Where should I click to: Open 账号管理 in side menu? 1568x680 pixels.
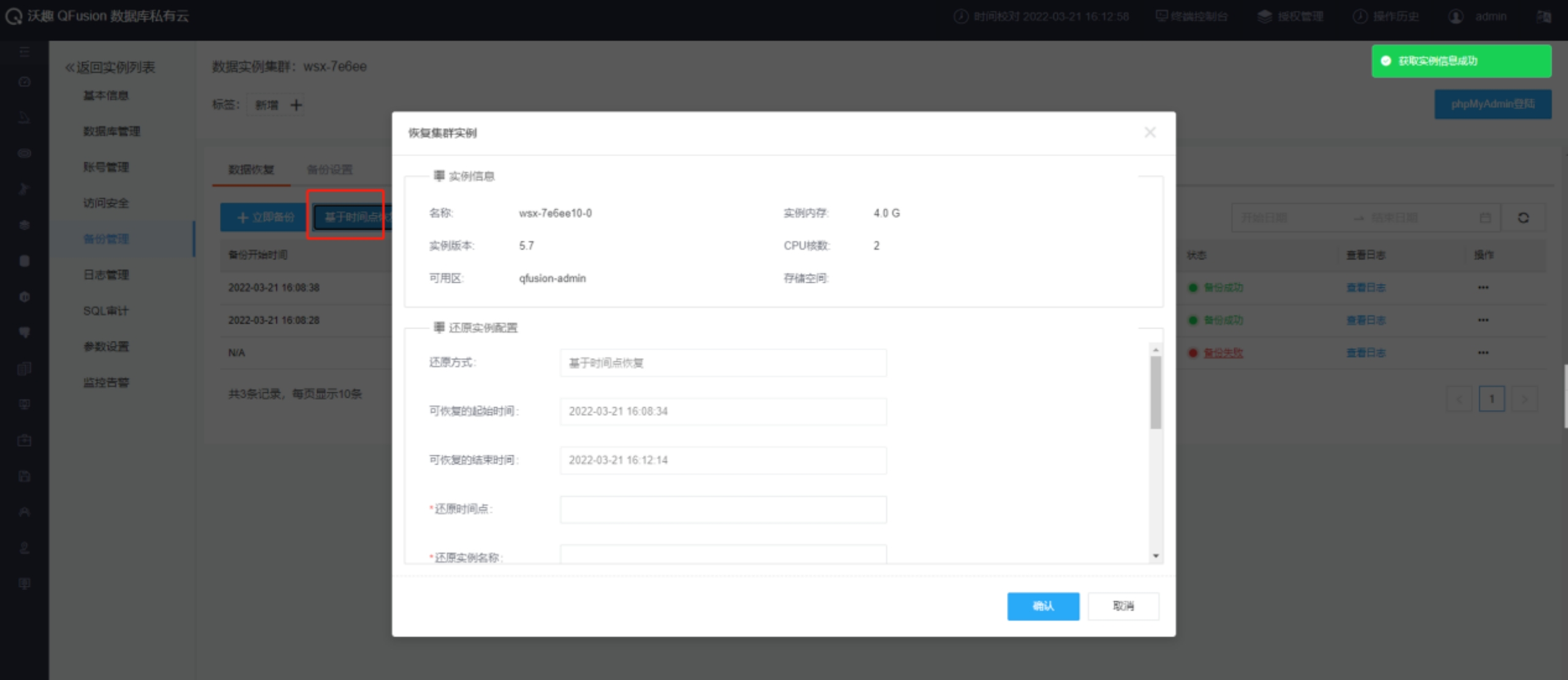click(106, 167)
